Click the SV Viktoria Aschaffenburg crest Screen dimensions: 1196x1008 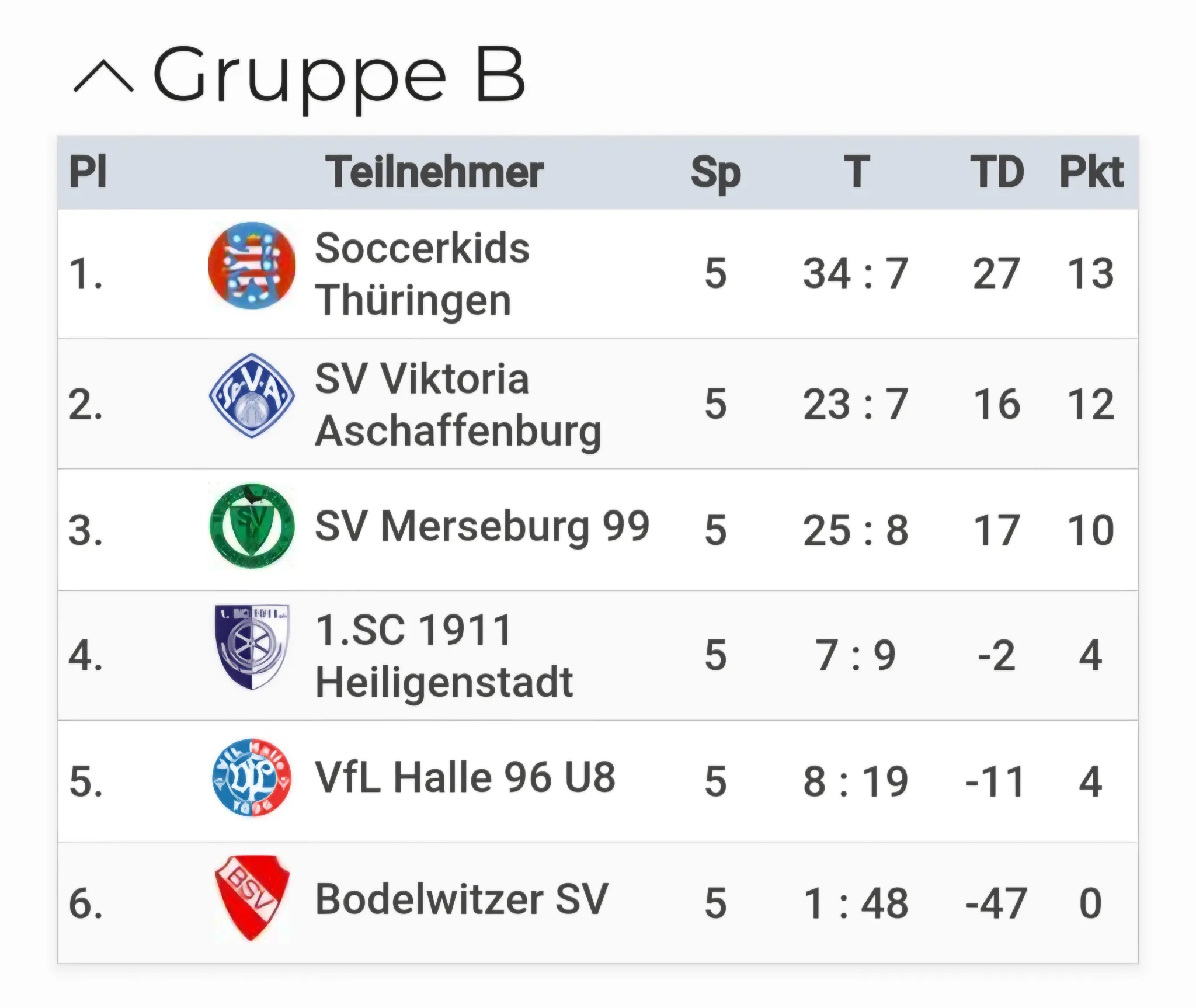252,396
